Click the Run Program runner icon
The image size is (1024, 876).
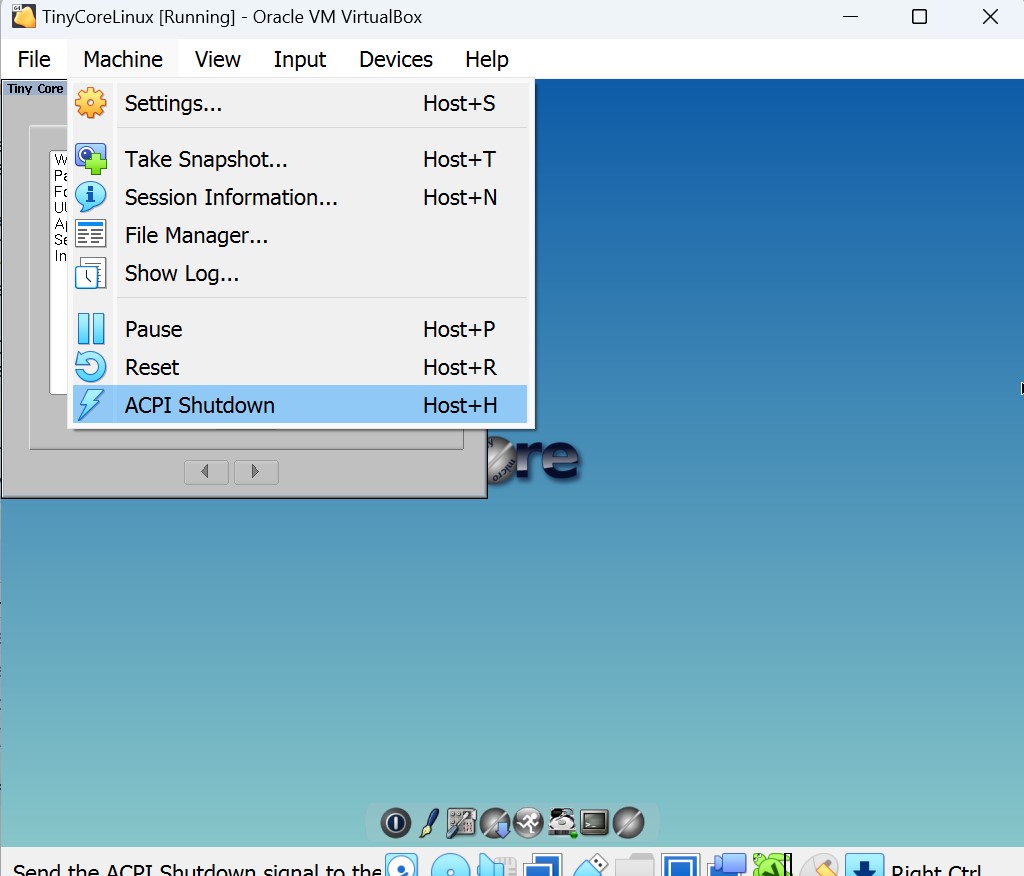coord(528,823)
